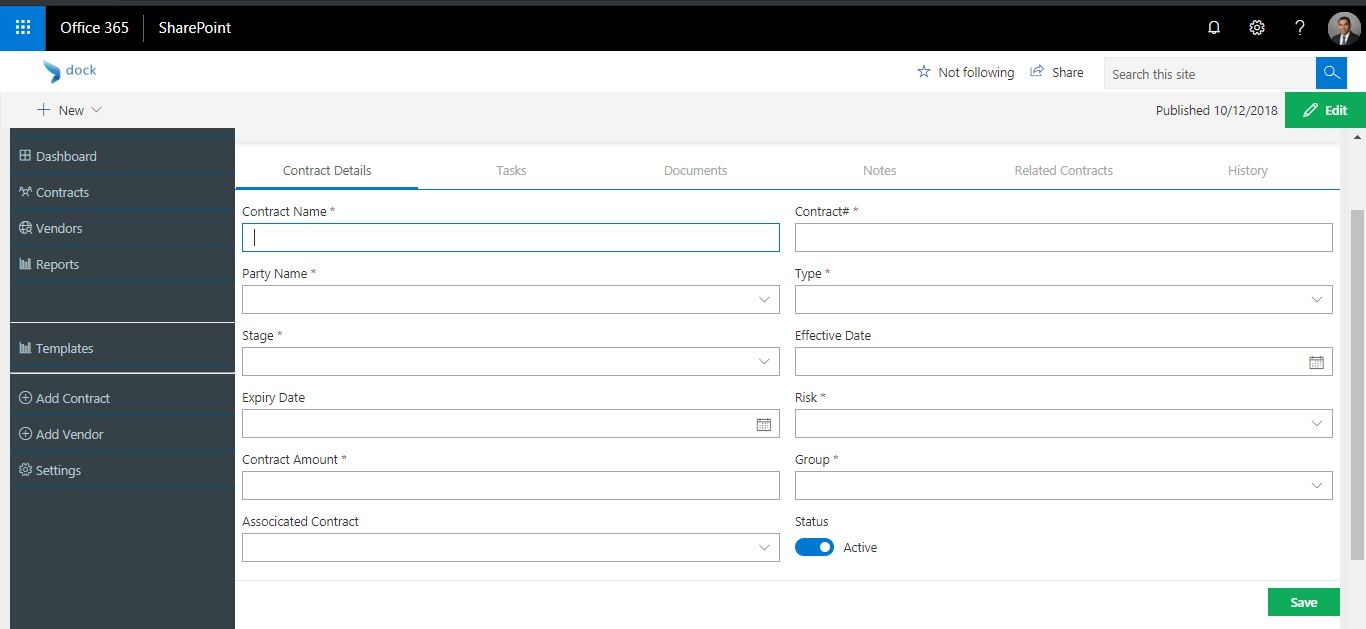Click the search magnifier icon
The image size is (1366, 629).
click(x=1331, y=72)
